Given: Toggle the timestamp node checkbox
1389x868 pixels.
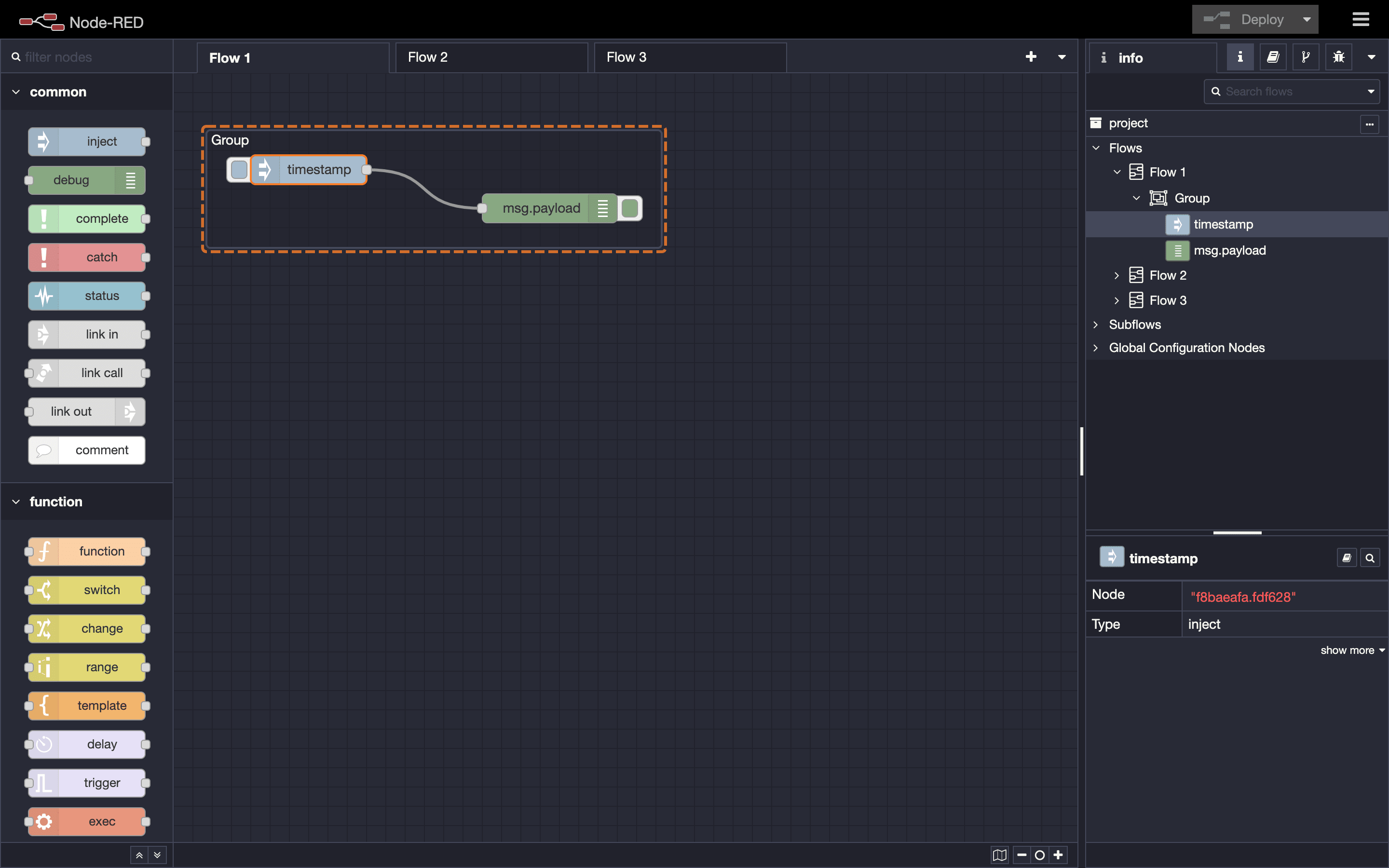Looking at the screenshot, I should (x=238, y=168).
